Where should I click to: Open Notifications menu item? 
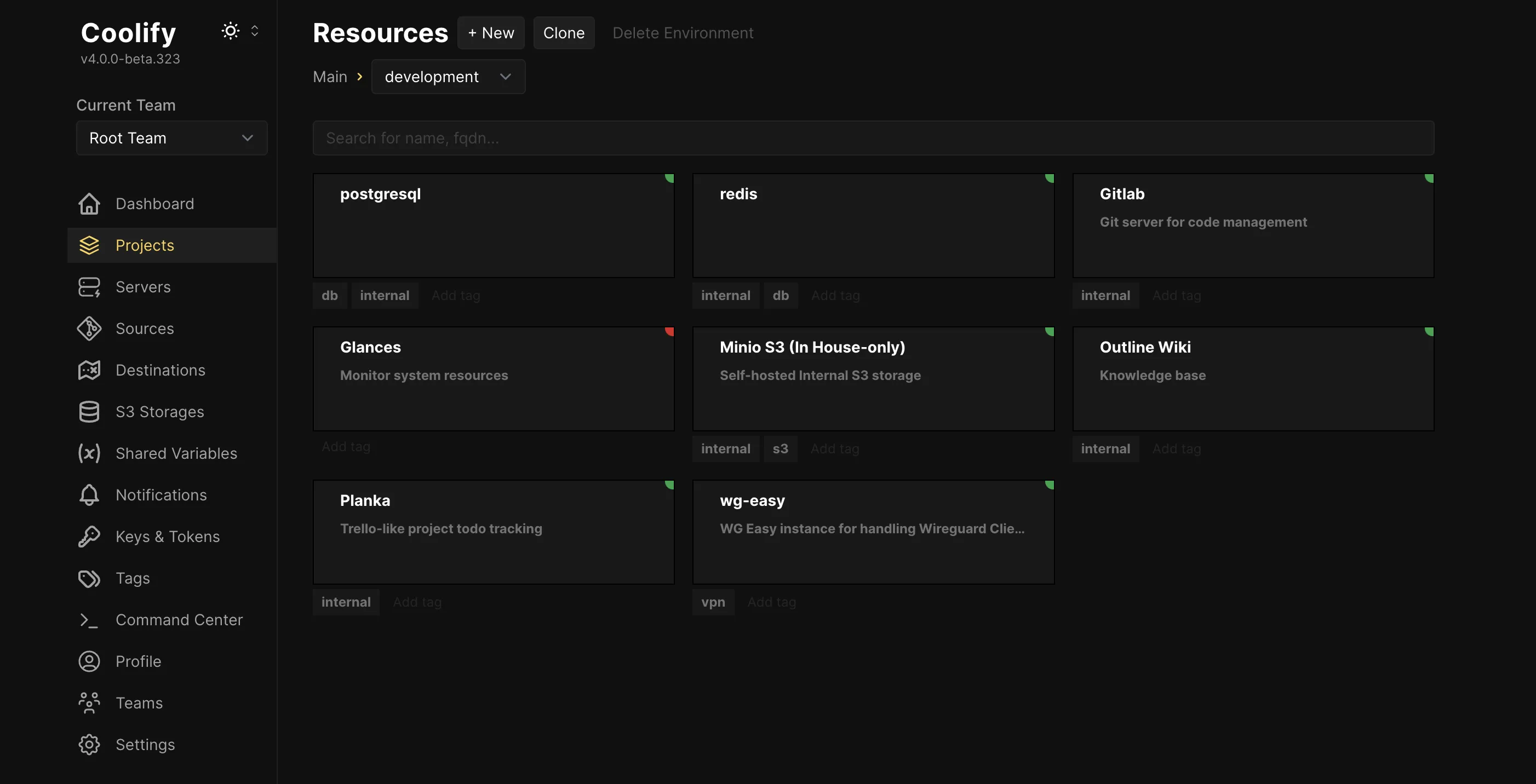[x=171, y=495]
